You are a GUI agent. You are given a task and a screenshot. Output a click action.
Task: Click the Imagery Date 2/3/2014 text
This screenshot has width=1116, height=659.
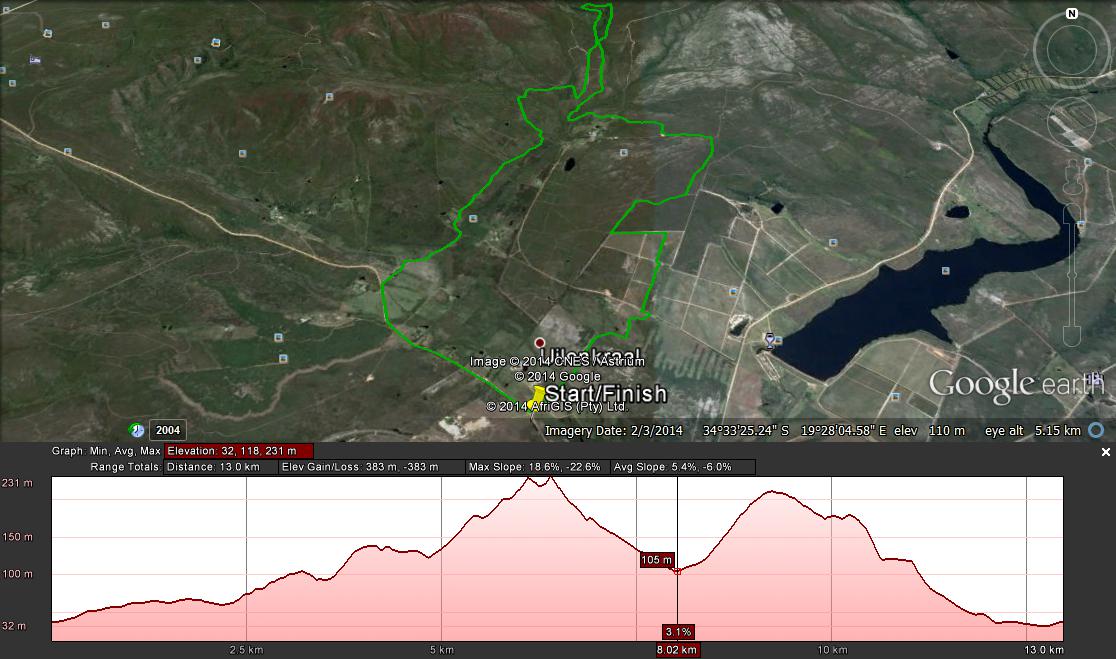(x=614, y=431)
